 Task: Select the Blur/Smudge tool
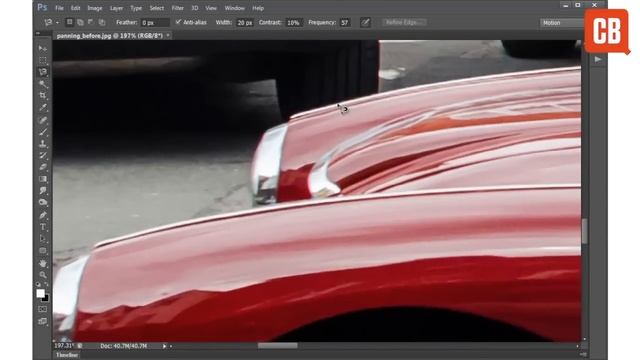pyautogui.click(x=43, y=191)
